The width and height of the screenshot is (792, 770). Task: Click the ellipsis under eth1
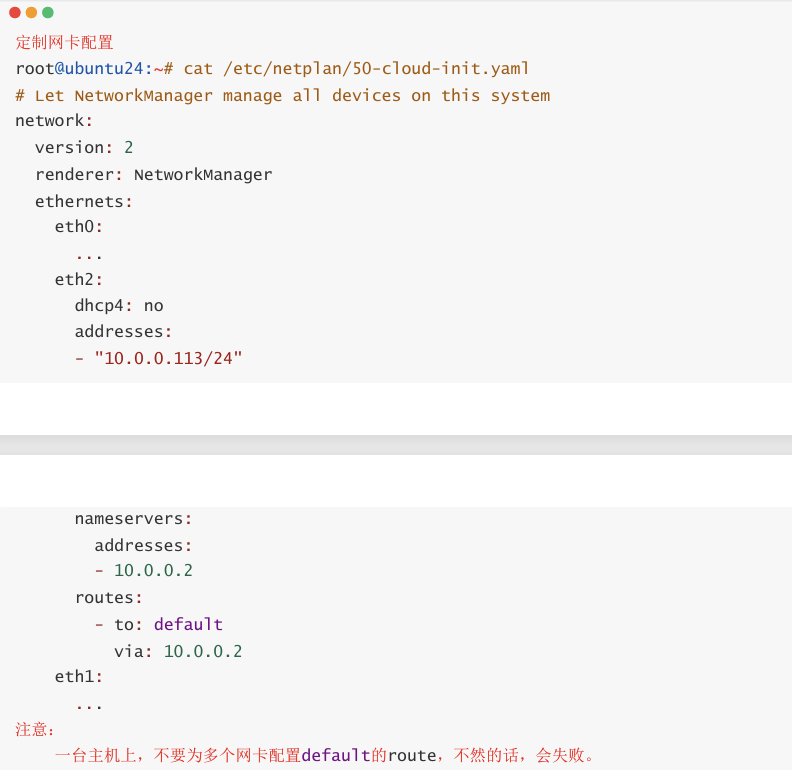pos(89,706)
